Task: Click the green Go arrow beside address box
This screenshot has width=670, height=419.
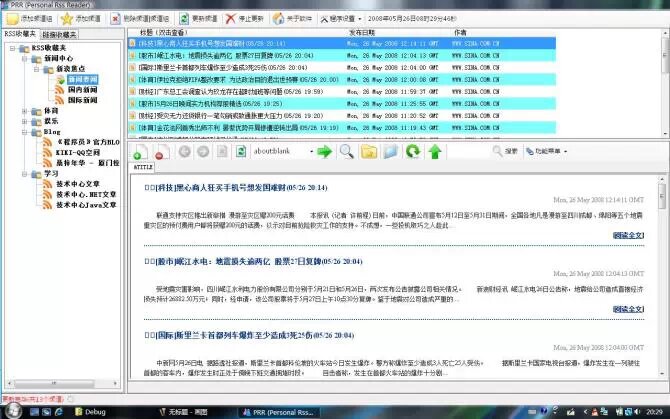Action: [x=324, y=151]
